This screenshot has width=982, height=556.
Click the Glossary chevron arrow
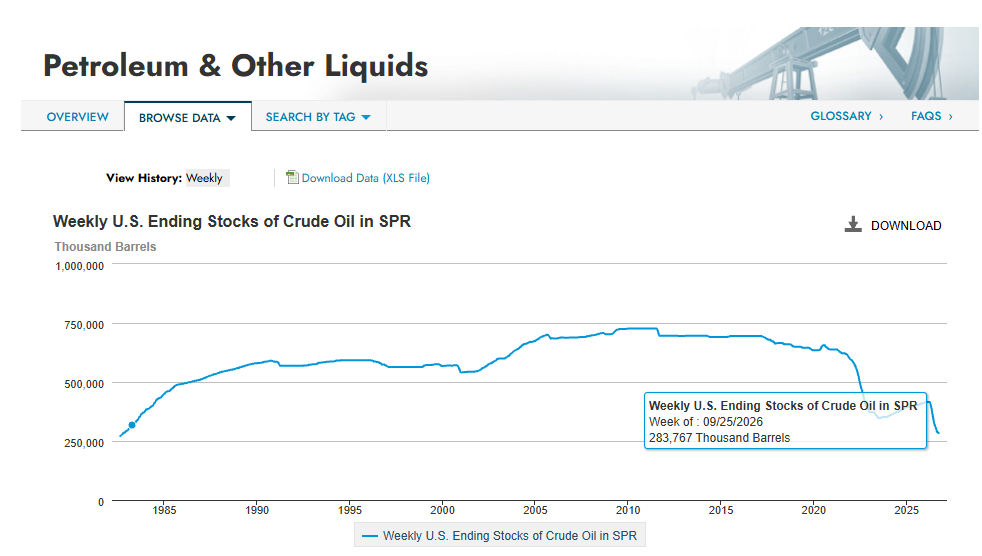881,116
